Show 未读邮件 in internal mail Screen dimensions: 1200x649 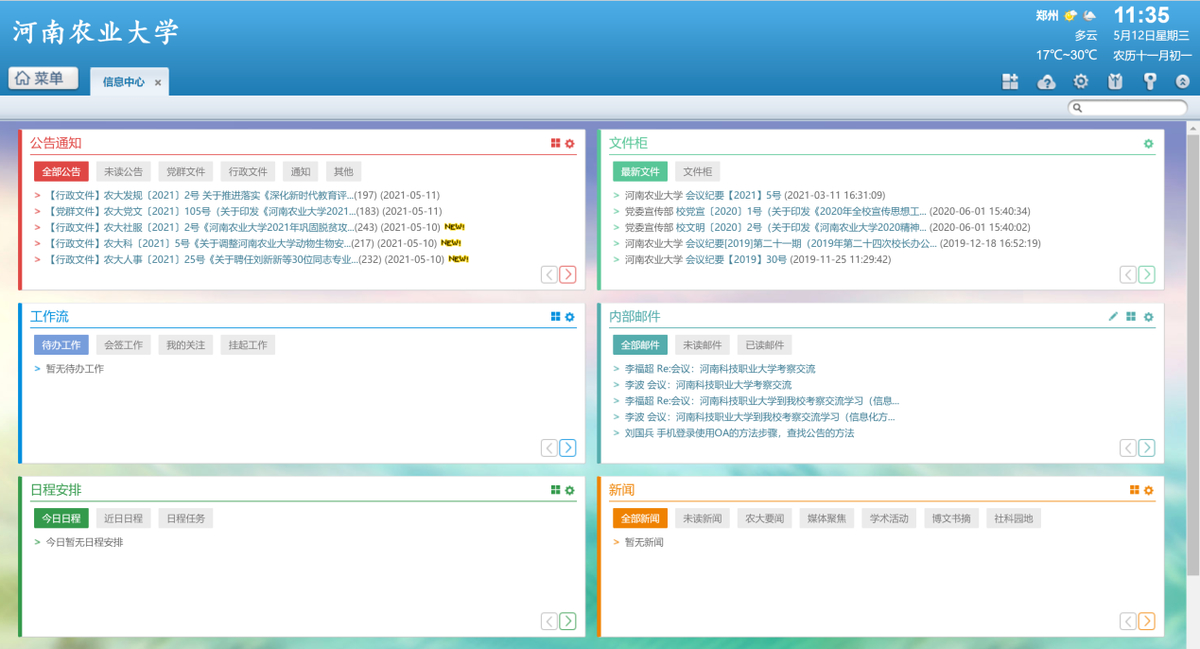pyautogui.click(x=702, y=345)
